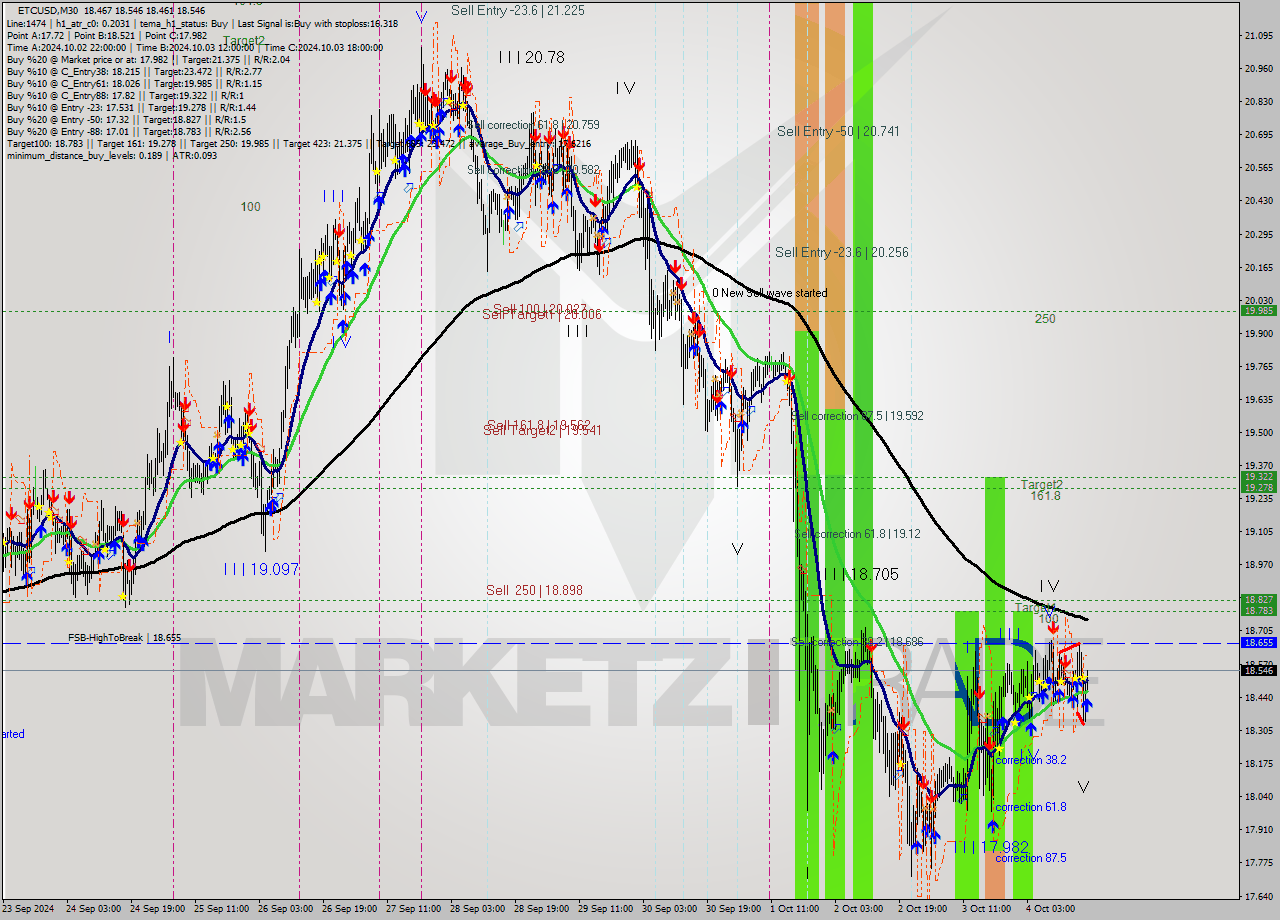Screen dimensions: 1280x920
Task: Click the '23 Sep 2024' date on time axis
Action: point(29,909)
